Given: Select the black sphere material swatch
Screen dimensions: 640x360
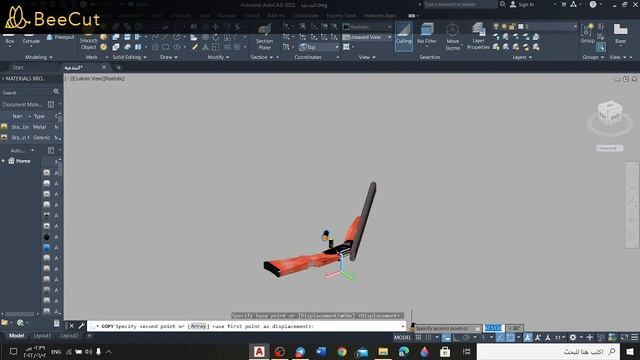Looking at the screenshot, I should pos(47,237).
